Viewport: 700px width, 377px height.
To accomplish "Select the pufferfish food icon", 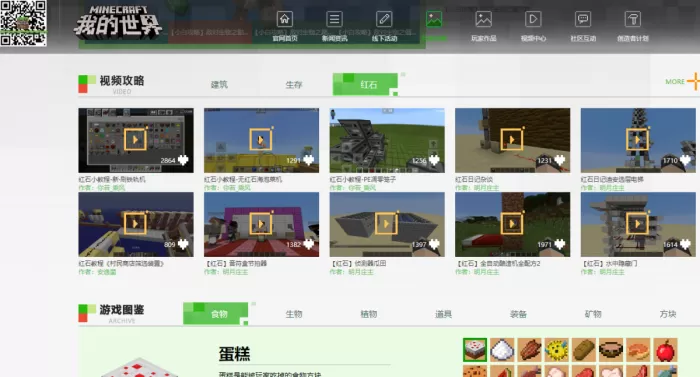I will (x=557, y=350).
